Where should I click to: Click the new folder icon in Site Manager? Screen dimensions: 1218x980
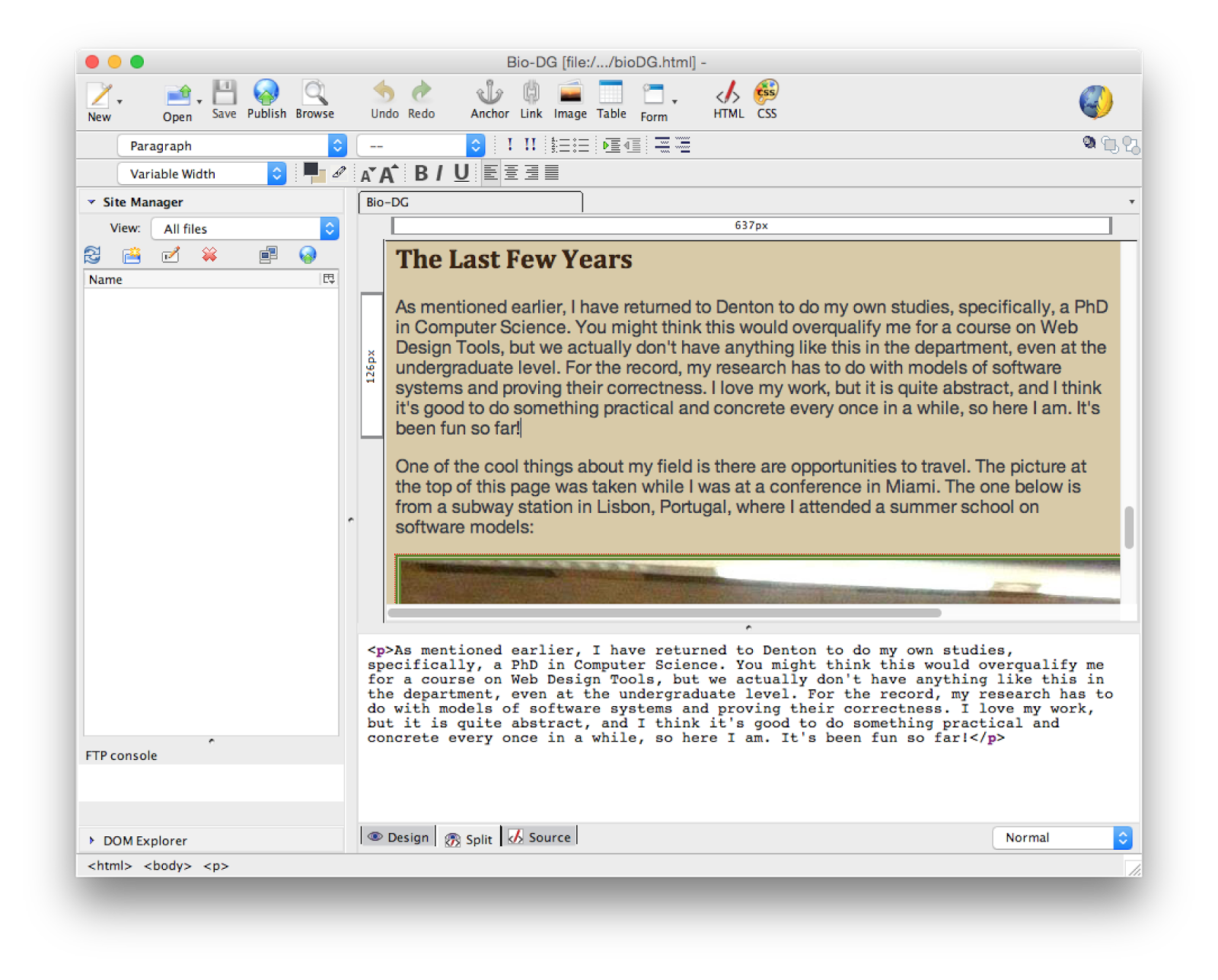[x=132, y=255]
